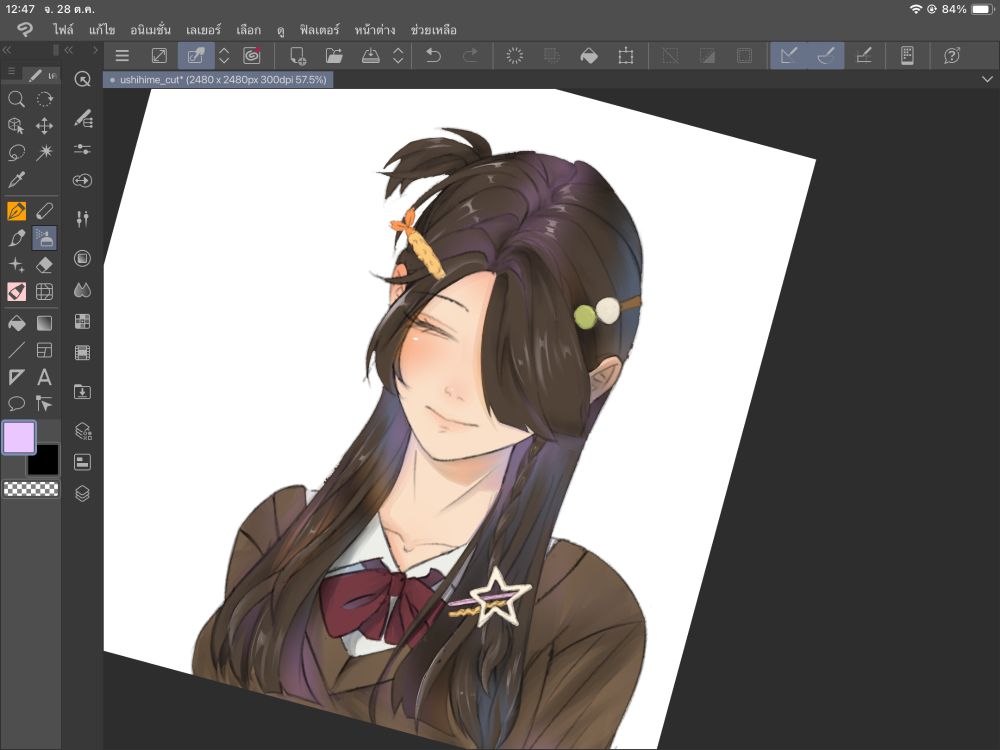Select the Pencil tool
Screen dimensions: 1000x750
pyautogui.click(x=45, y=211)
